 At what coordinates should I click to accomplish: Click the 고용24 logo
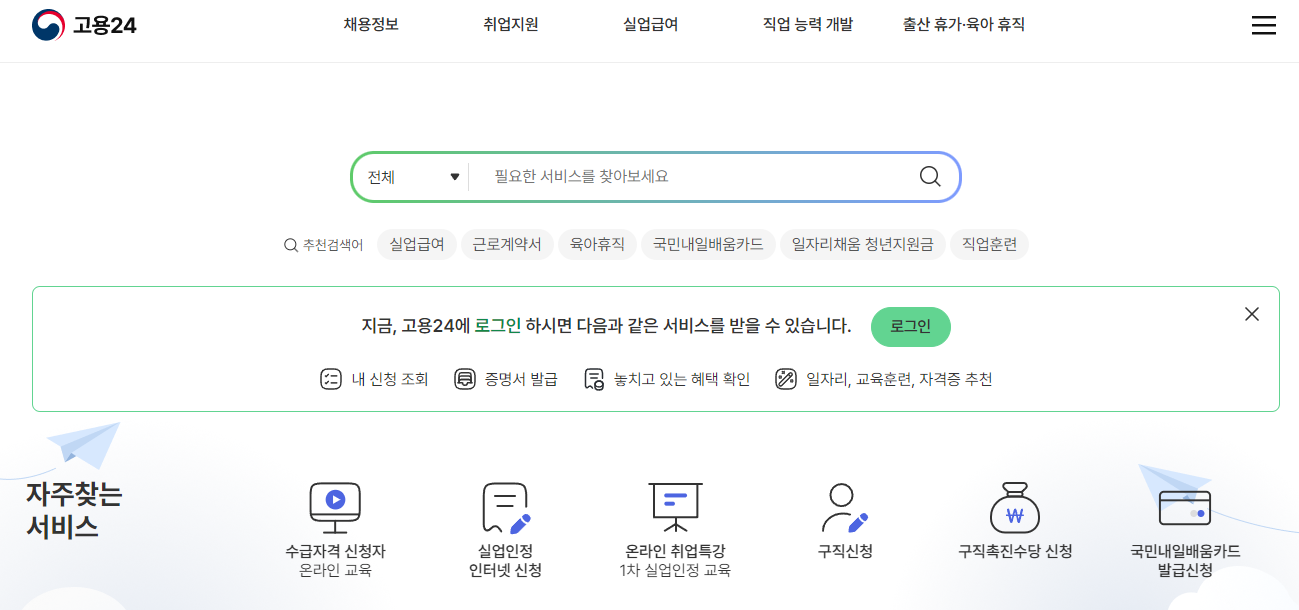[84, 25]
